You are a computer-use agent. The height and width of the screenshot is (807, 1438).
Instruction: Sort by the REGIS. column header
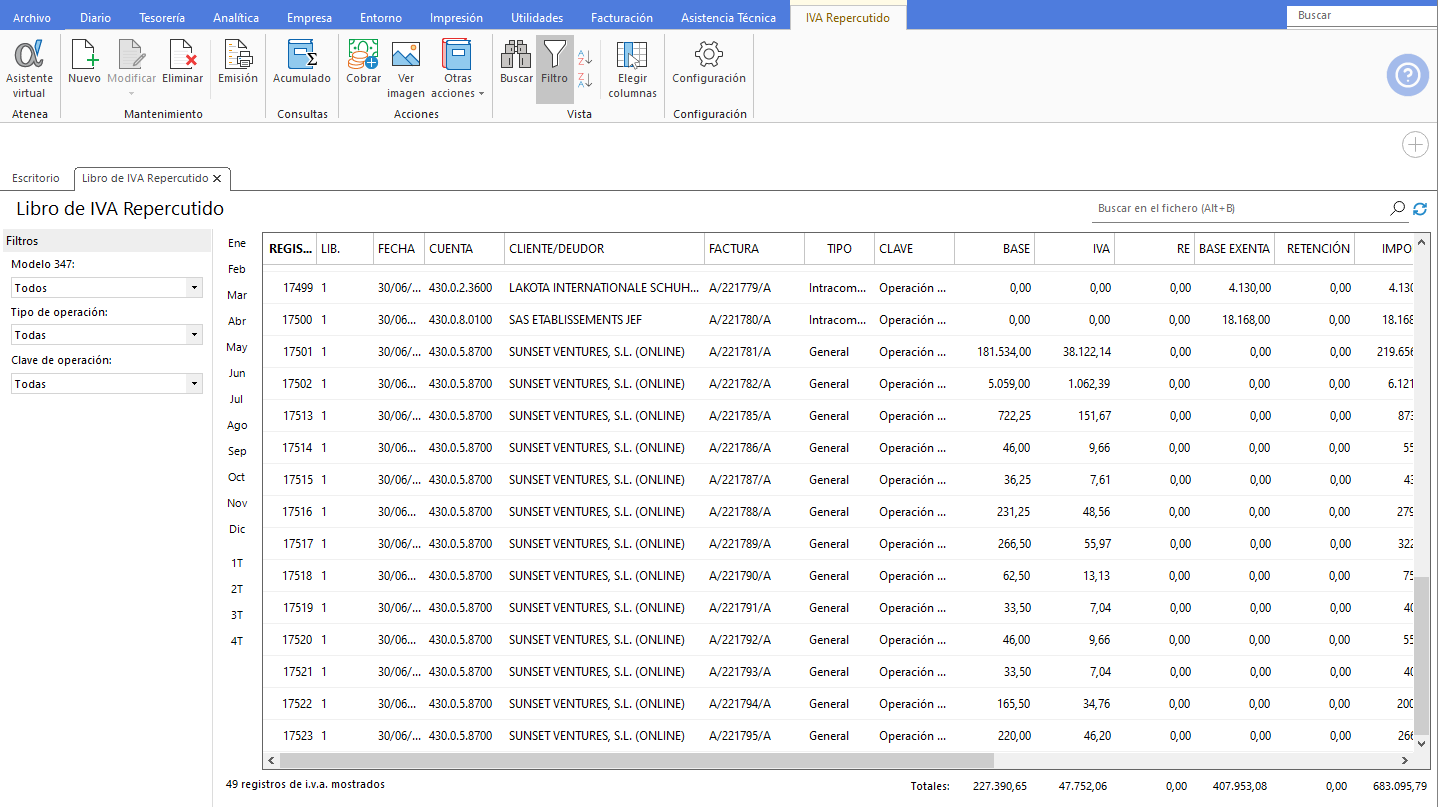290,249
